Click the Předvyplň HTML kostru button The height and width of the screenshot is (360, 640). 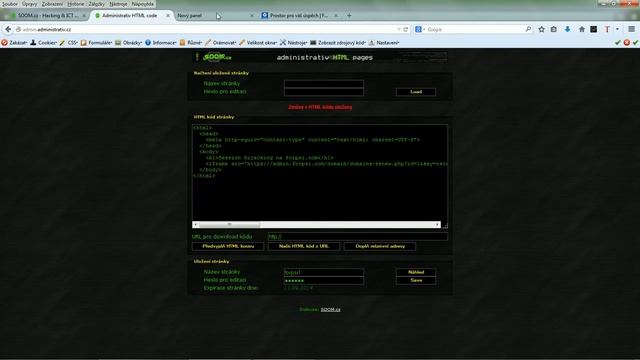pyautogui.click(x=228, y=246)
